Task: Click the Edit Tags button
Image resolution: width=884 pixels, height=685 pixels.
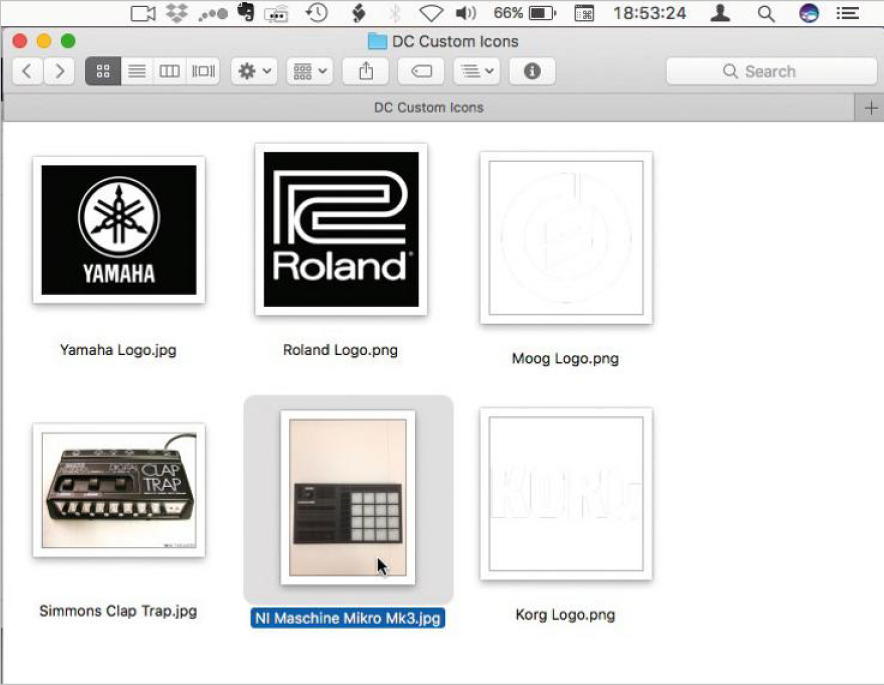Action: 421,71
